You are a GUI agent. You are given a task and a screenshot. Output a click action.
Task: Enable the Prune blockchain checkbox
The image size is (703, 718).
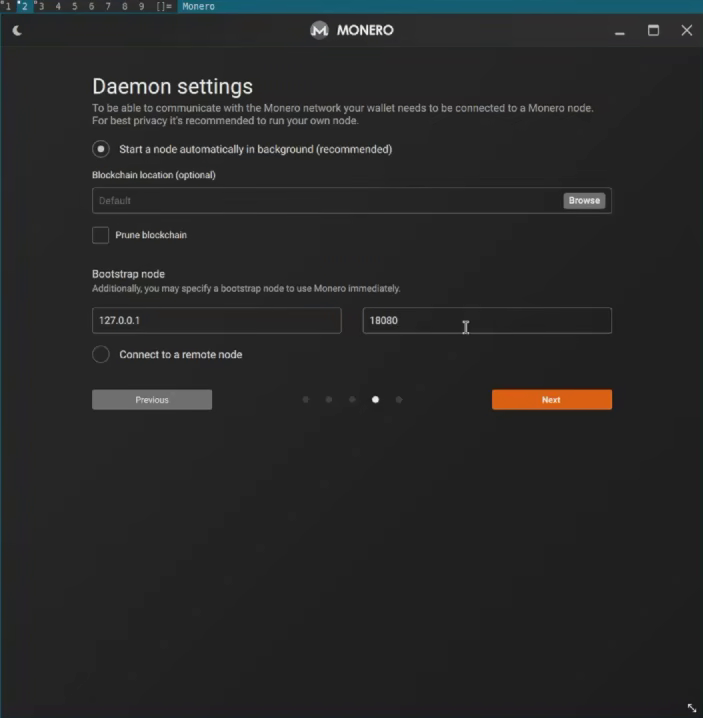[100, 235]
